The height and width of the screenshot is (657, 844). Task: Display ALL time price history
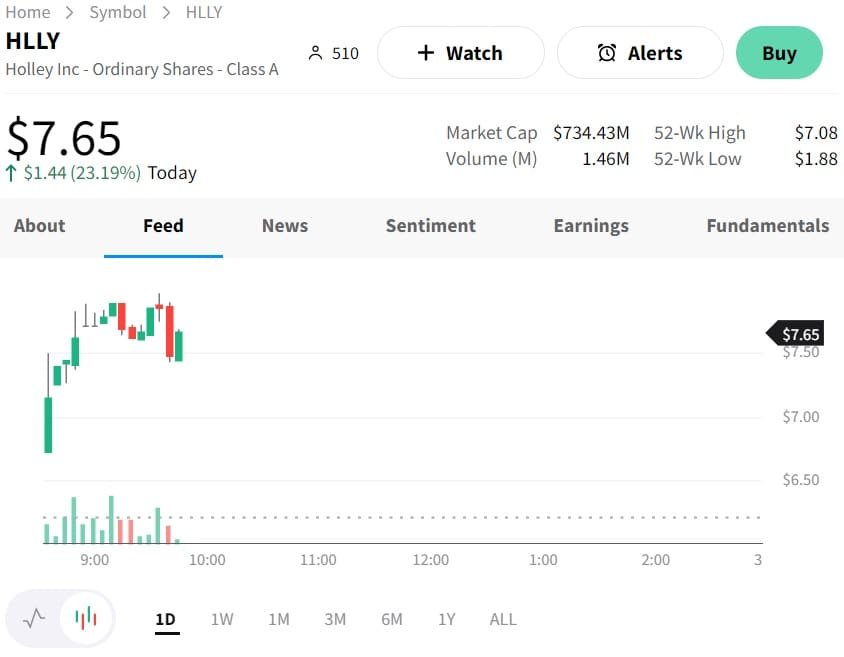[x=503, y=620]
